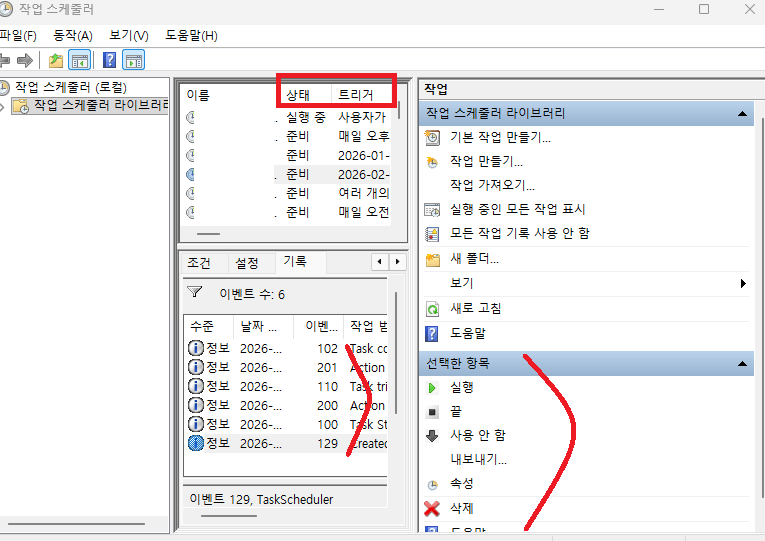Open the 도움말(H) menu
Screen dimensions: 765x541
point(191,36)
